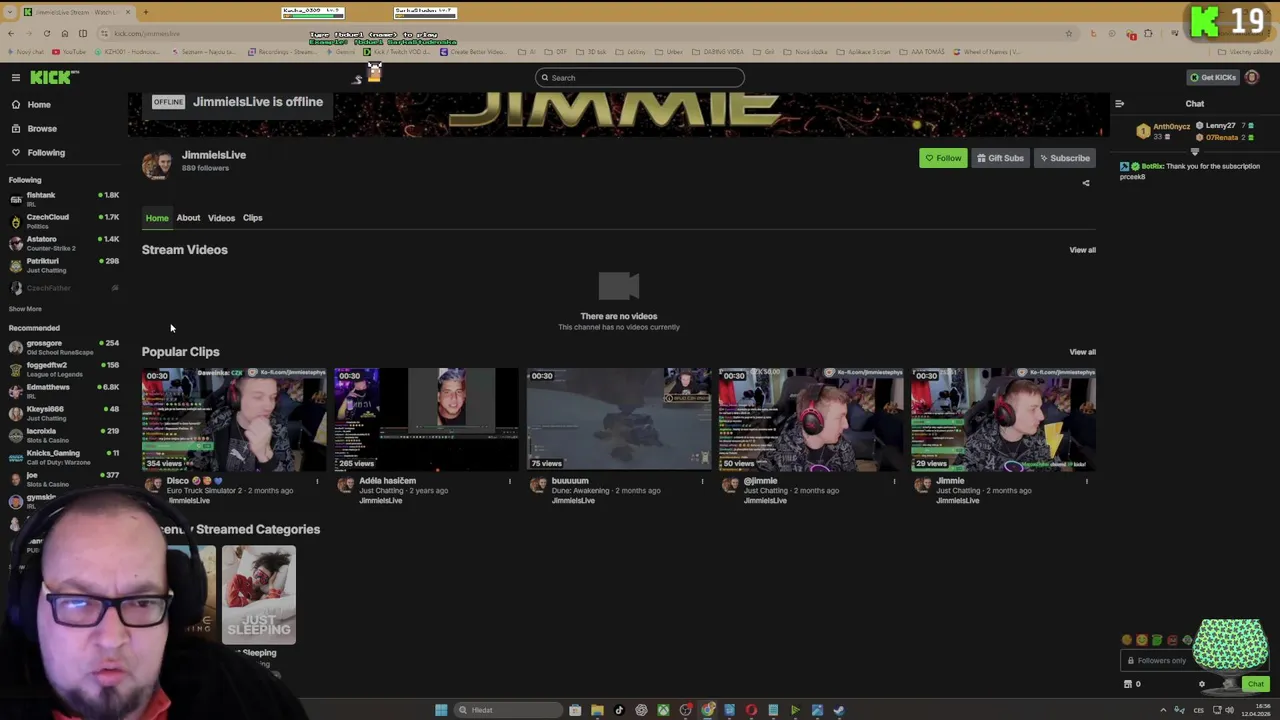The image size is (1280, 720).
Task: Open Astatoro channel in sidebar
Action: (x=63, y=243)
